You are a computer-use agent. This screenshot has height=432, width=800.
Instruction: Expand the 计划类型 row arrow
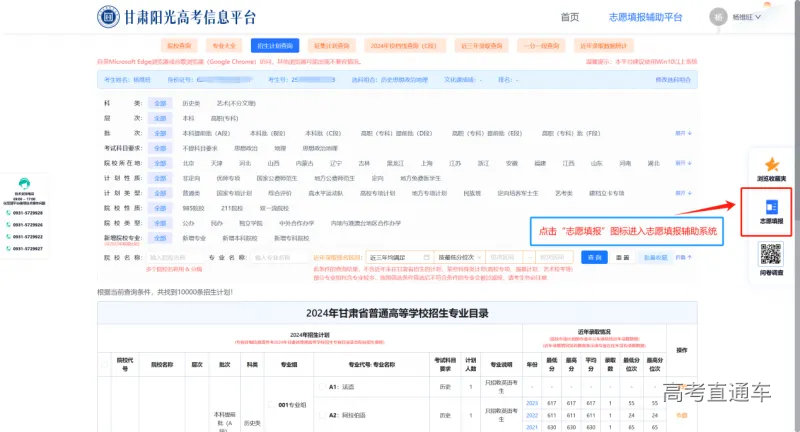click(684, 193)
